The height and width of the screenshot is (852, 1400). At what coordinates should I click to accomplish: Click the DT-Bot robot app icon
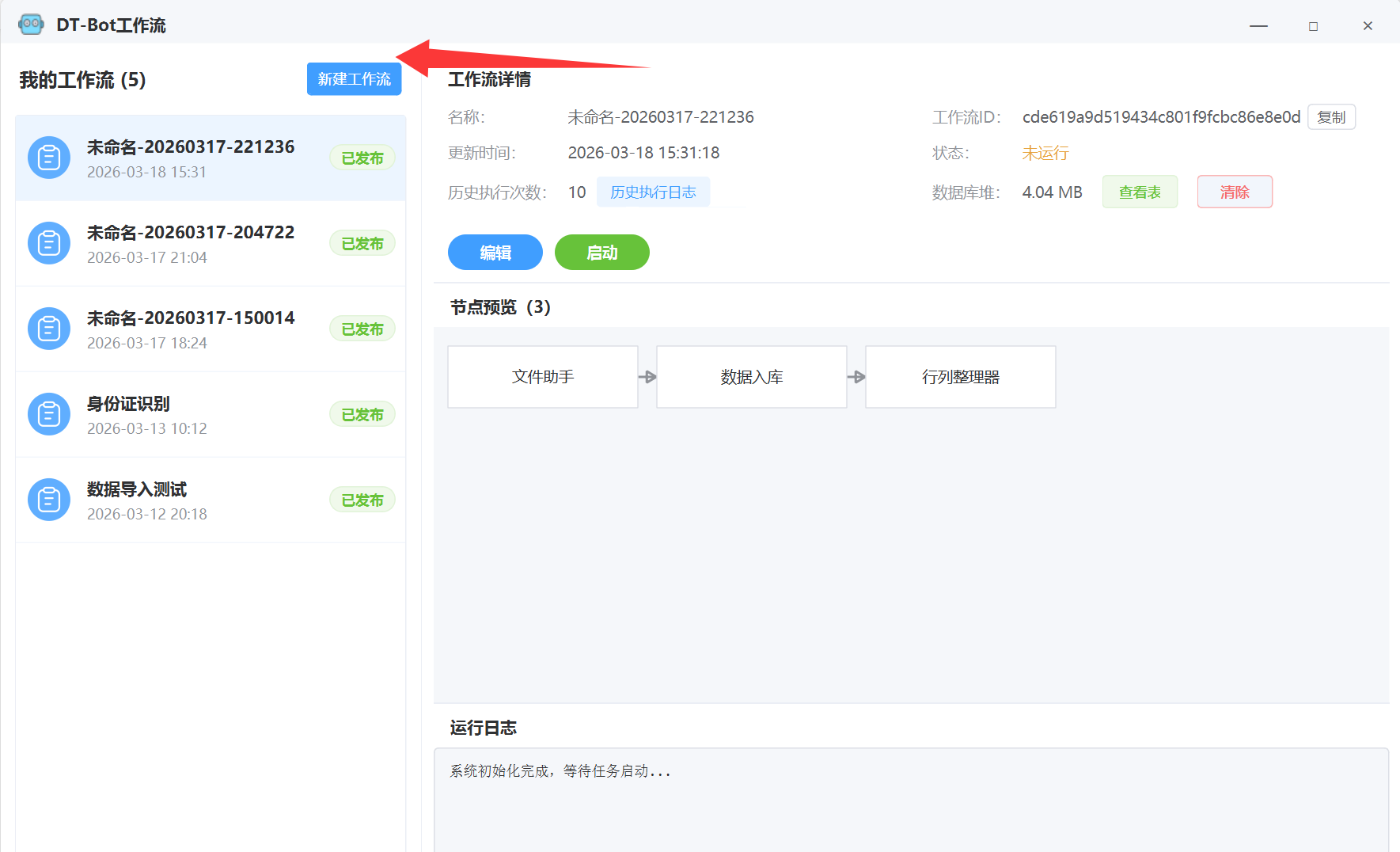click(31, 25)
